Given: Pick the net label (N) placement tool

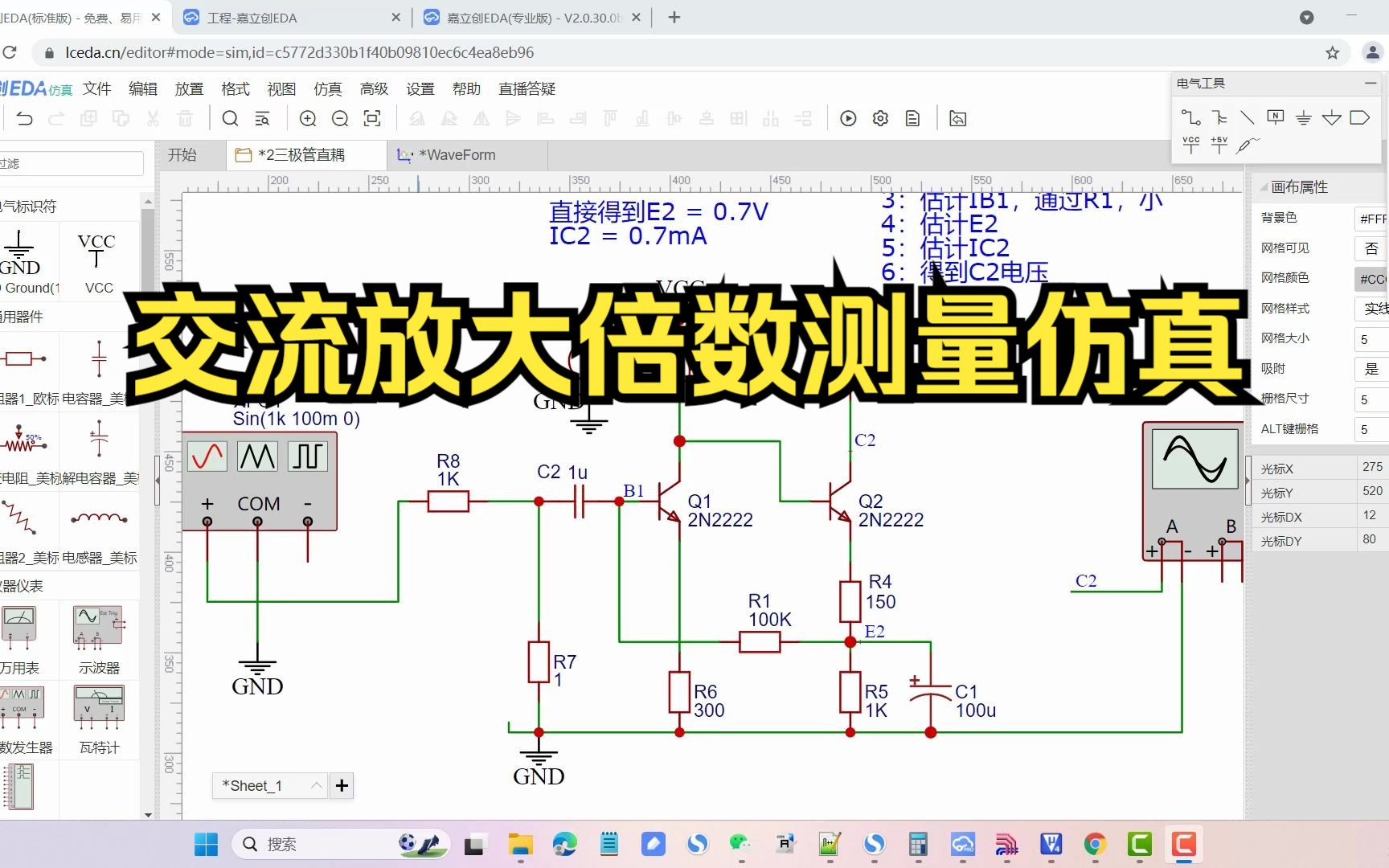Looking at the screenshot, I should coord(1275,117).
